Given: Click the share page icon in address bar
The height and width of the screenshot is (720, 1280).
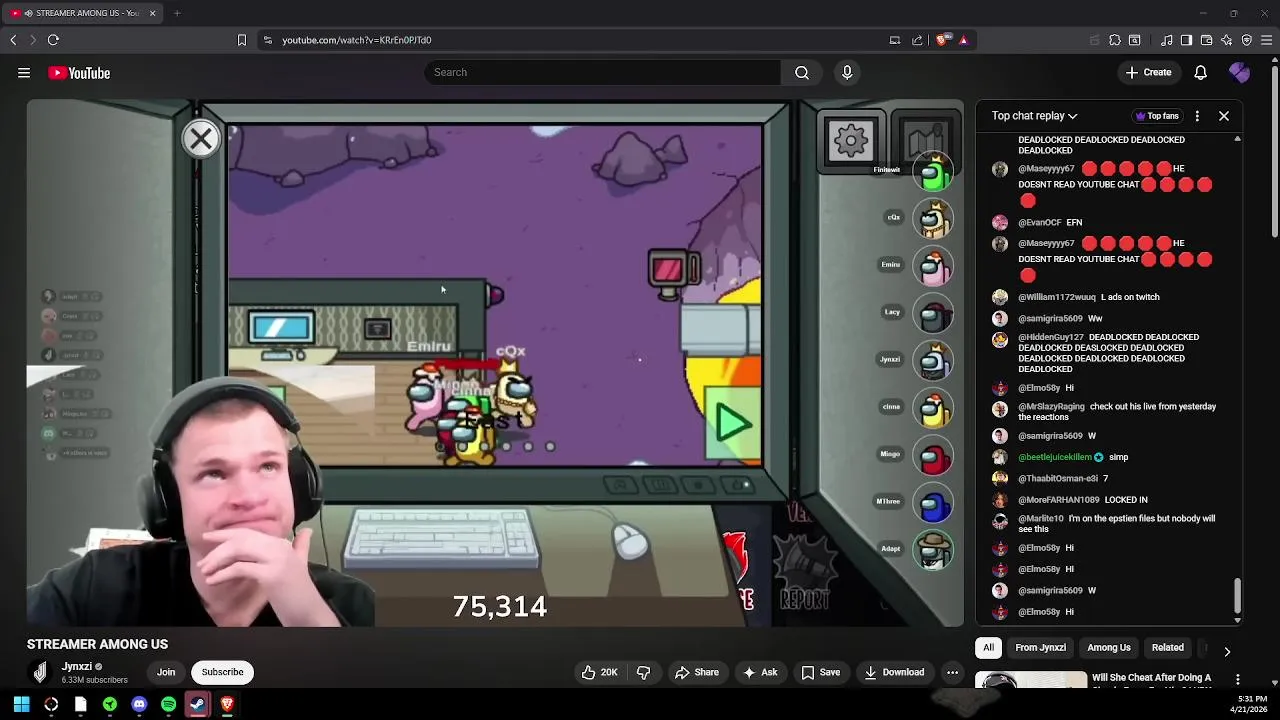Looking at the screenshot, I should (x=917, y=40).
